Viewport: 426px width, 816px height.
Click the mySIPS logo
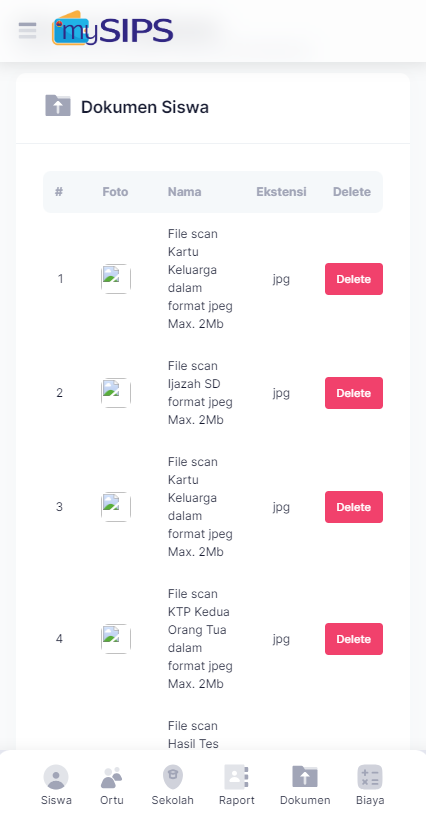[x=112, y=28]
